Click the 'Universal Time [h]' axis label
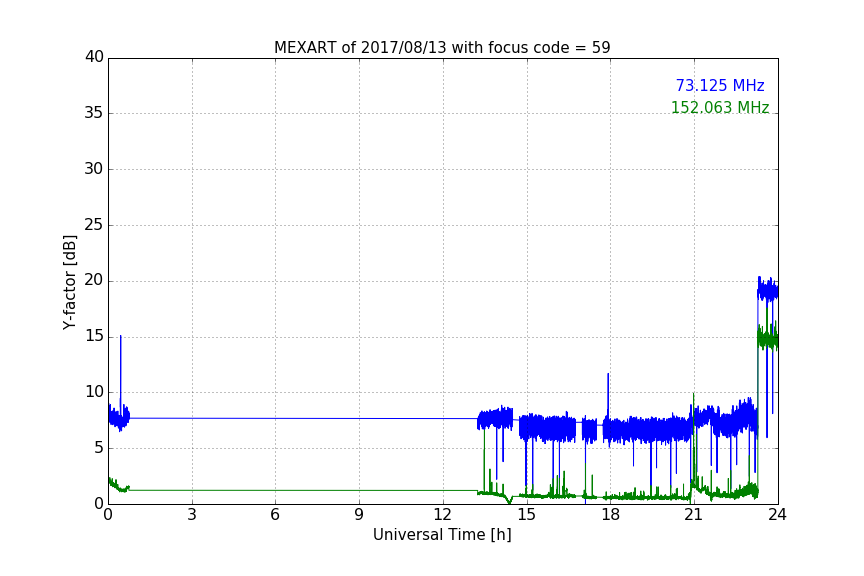 click(442, 534)
